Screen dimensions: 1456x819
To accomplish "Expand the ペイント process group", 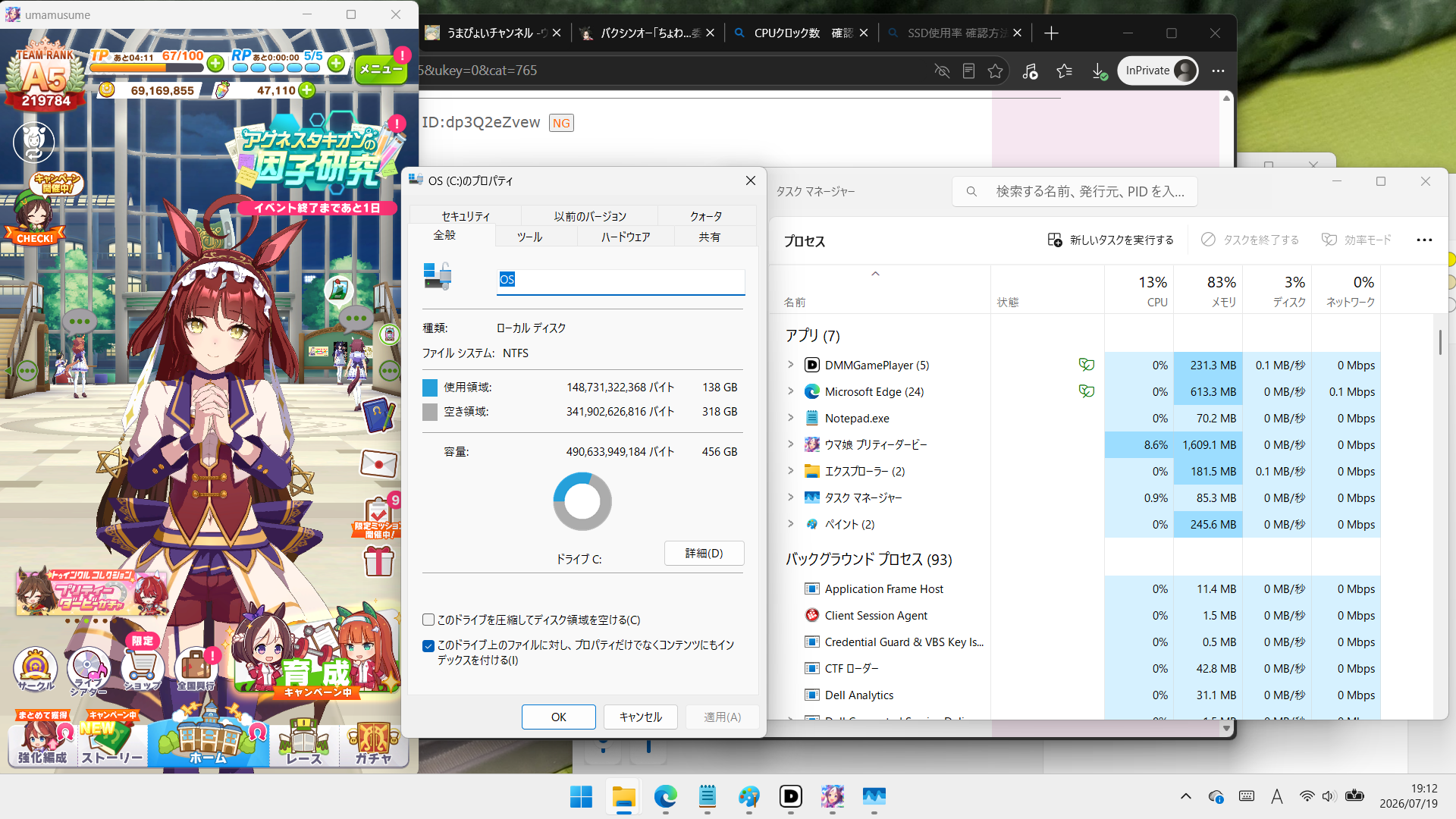I will 791,524.
